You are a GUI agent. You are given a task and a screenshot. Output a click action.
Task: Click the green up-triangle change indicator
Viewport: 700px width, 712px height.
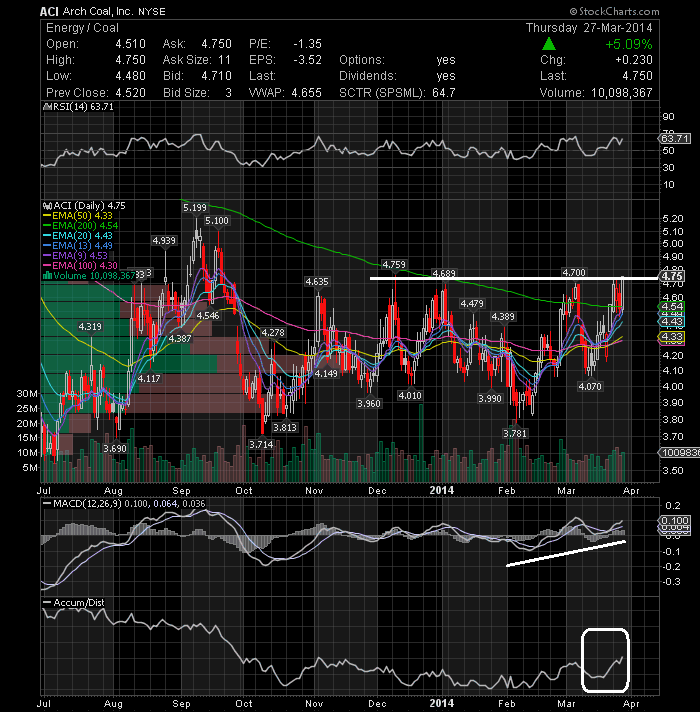pyautogui.click(x=549, y=44)
